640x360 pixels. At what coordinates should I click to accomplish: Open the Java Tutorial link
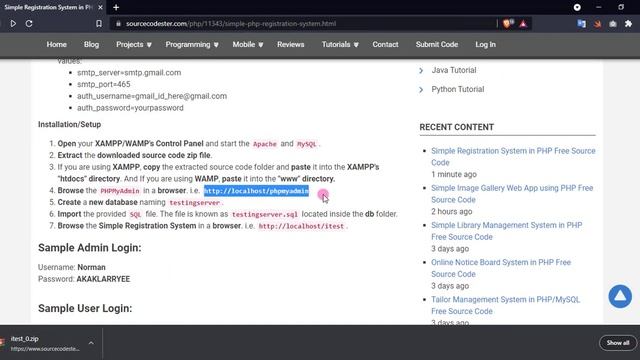point(454,70)
